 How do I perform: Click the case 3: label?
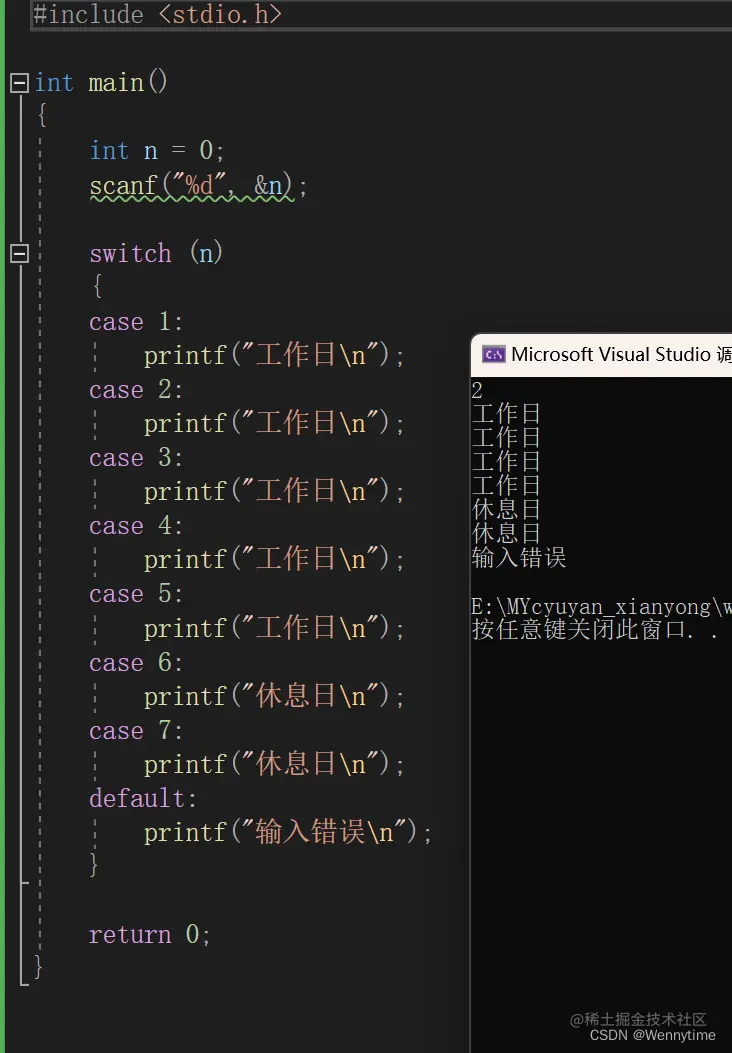click(x=136, y=458)
